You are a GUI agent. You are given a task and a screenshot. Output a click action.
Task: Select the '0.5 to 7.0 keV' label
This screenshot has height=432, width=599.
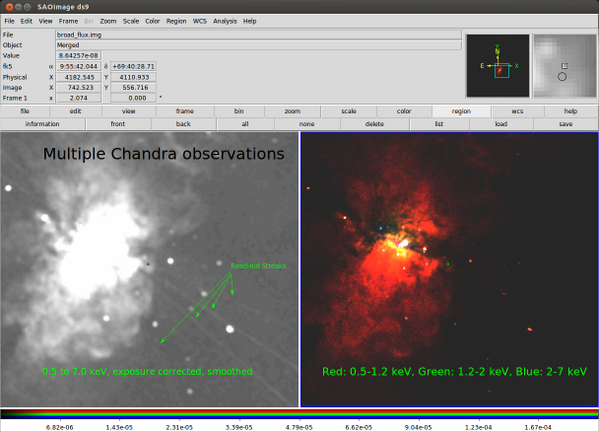click(x=147, y=371)
